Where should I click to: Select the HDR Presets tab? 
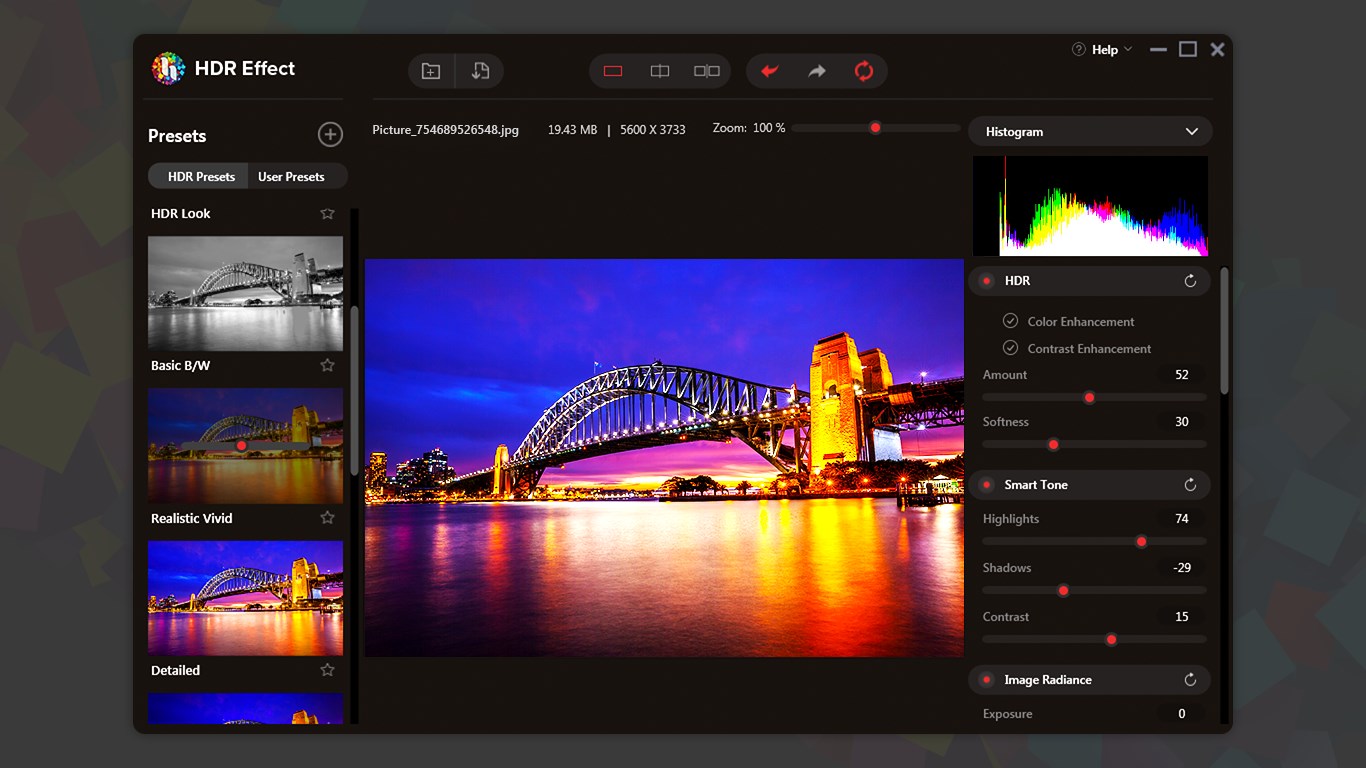tap(201, 177)
